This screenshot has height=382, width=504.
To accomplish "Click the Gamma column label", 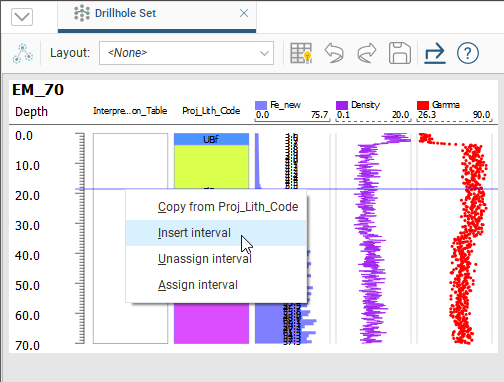I will tap(446, 105).
